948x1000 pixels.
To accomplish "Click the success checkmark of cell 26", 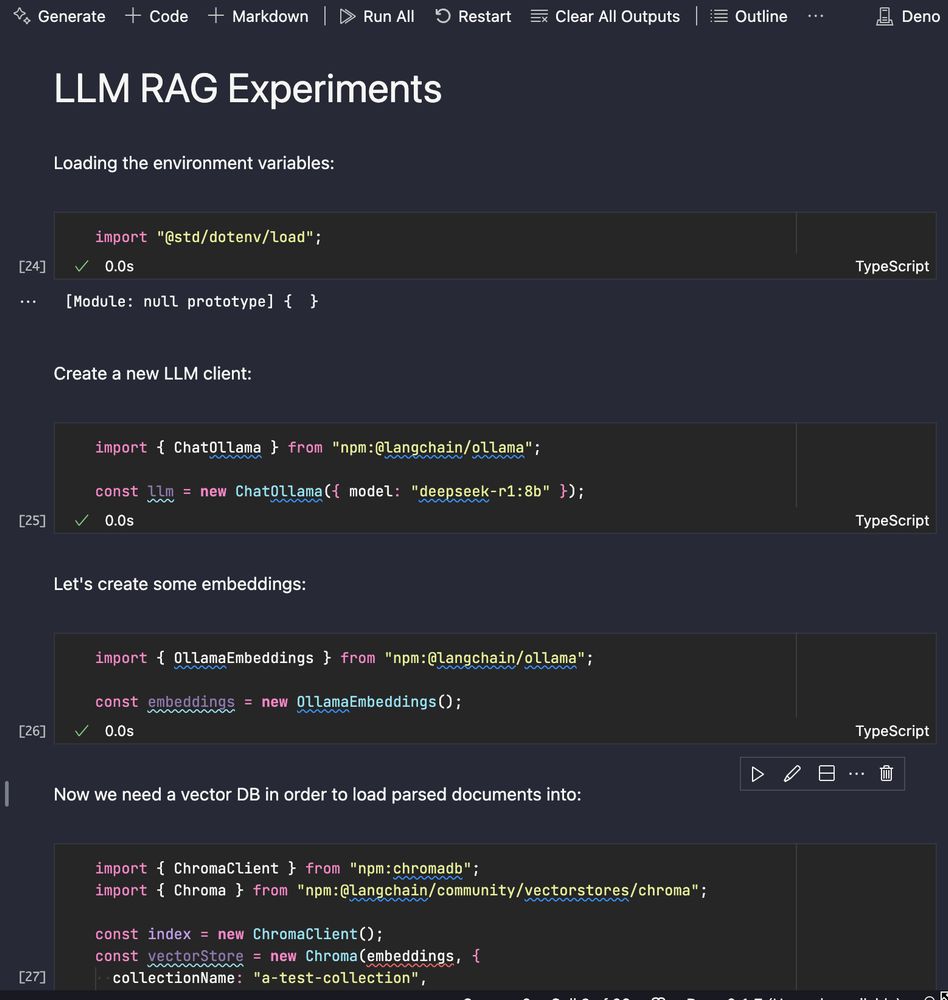I will click(81, 731).
